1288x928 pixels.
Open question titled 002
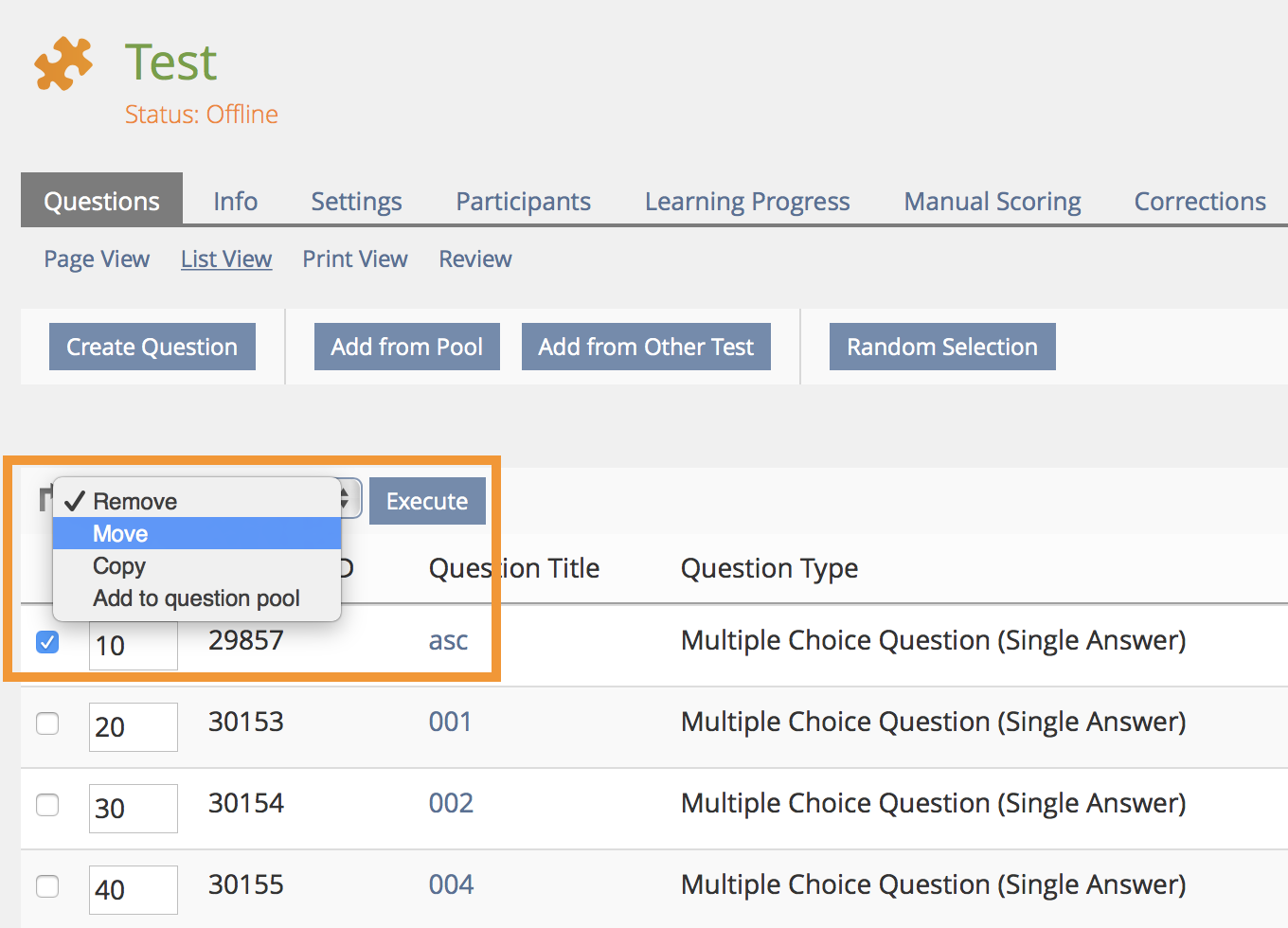(x=451, y=804)
